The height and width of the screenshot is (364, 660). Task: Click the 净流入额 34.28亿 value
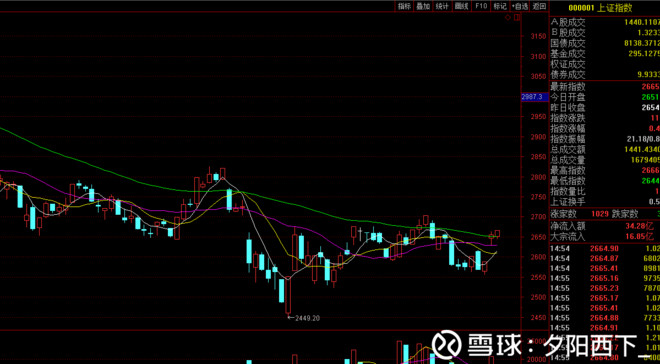636,227
